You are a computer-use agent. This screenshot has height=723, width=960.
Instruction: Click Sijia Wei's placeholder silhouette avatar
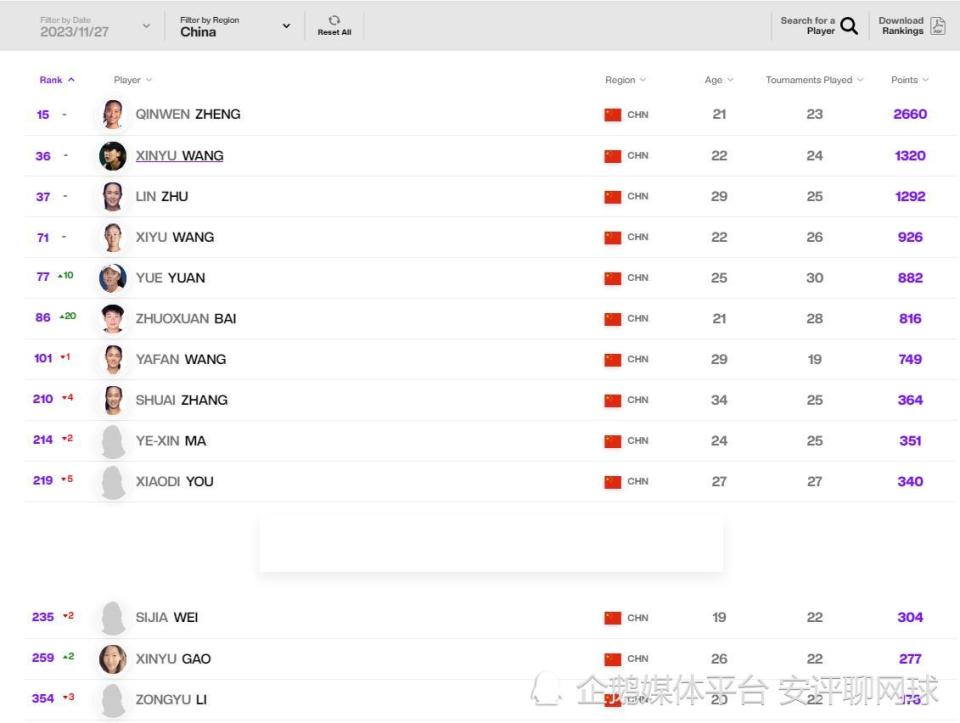tap(113, 618)
